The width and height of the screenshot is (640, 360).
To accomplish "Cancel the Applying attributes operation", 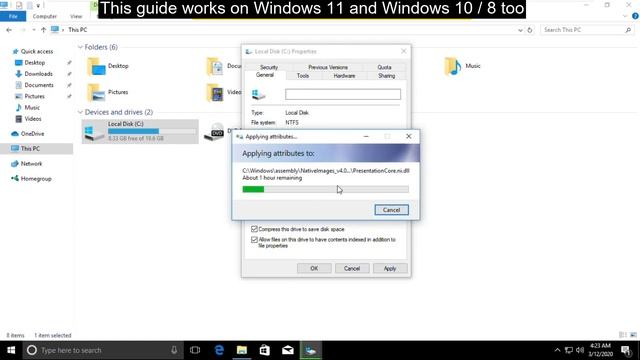I will (x=391, y=210).
